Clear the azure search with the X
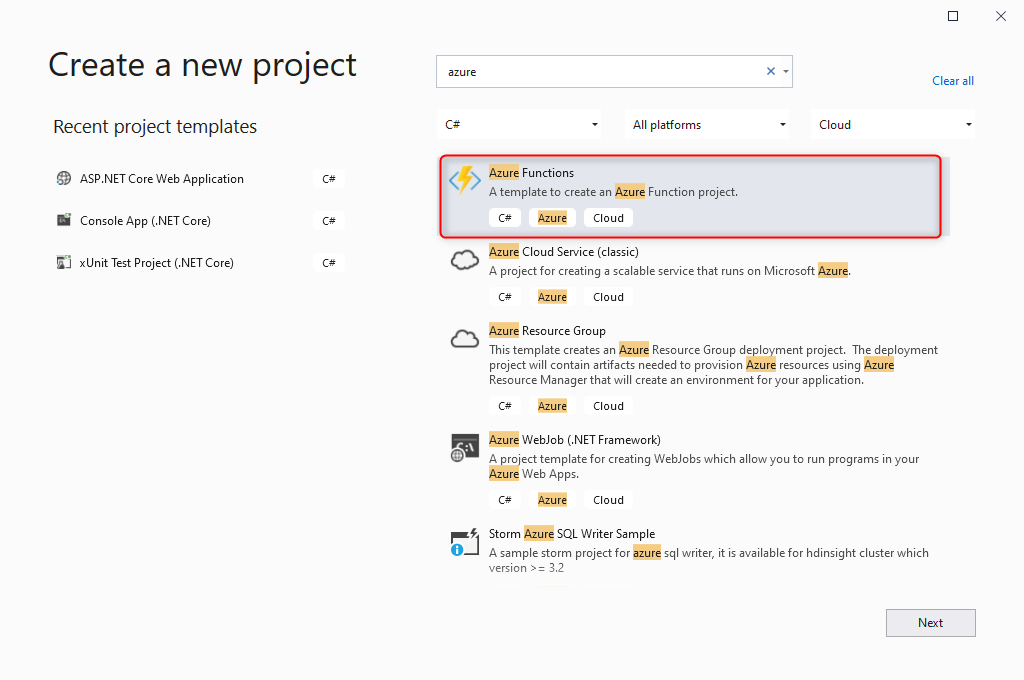The width and height of the screenshot is (1024, 680). pyautogui.click(x=770, y=71)
